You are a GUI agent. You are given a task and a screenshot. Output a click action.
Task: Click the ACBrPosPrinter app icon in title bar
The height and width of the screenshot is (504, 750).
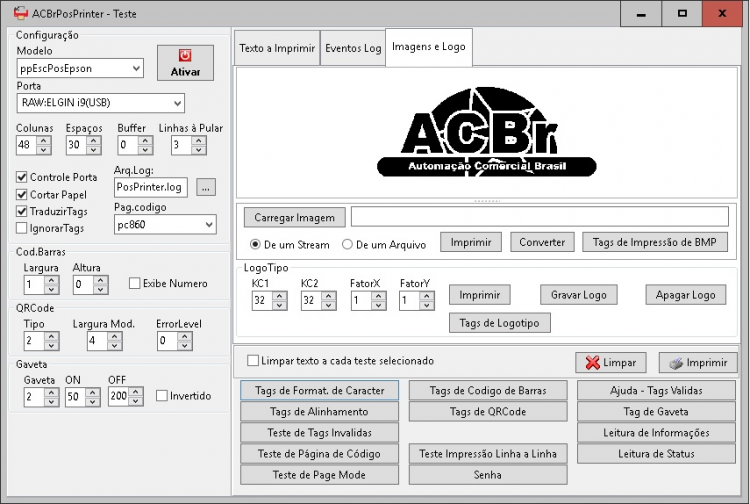(x=20, y=13)
